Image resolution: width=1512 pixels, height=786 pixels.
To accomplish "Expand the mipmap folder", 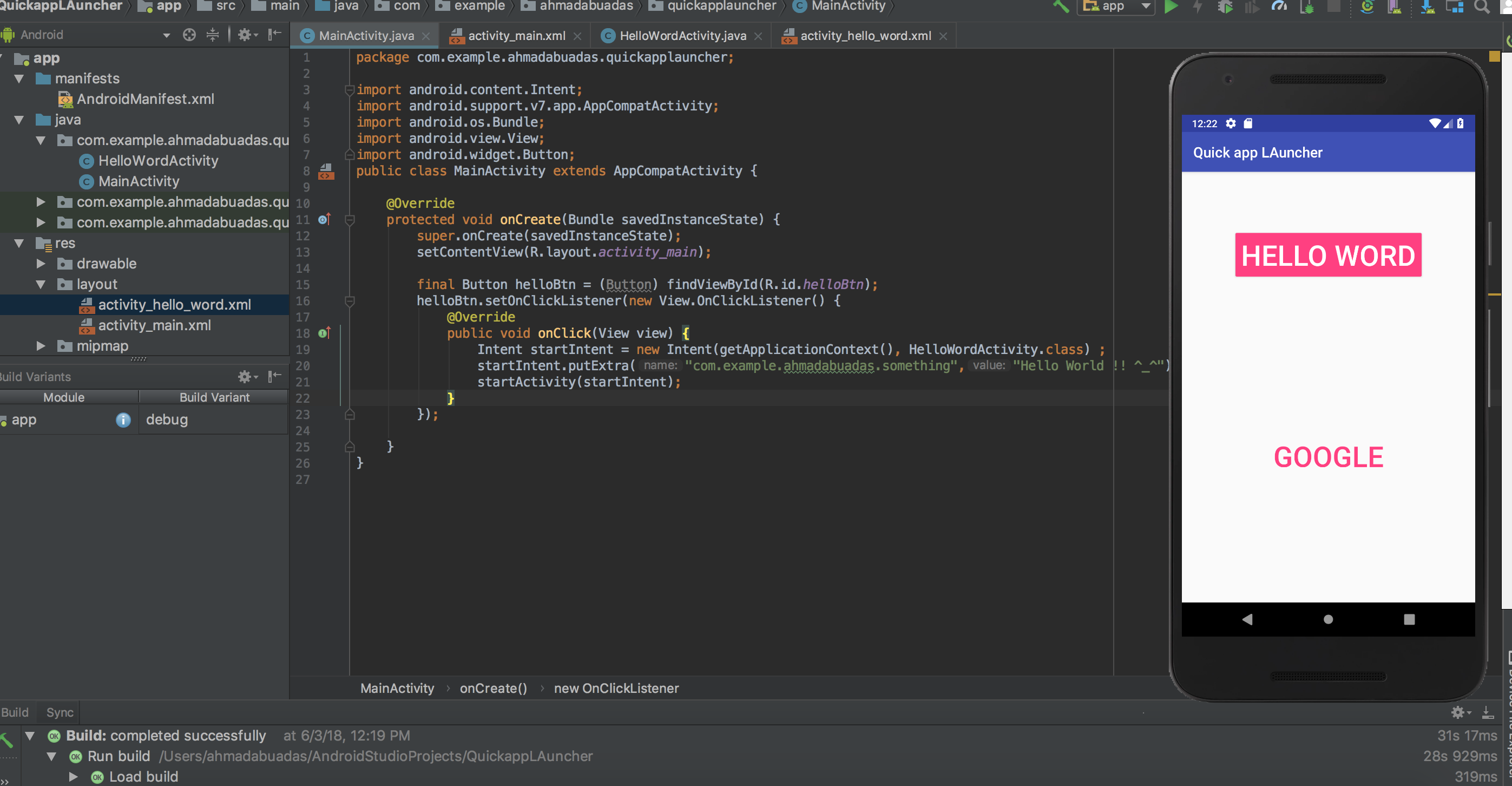I will pyautogui.click(x=41, y=346).
